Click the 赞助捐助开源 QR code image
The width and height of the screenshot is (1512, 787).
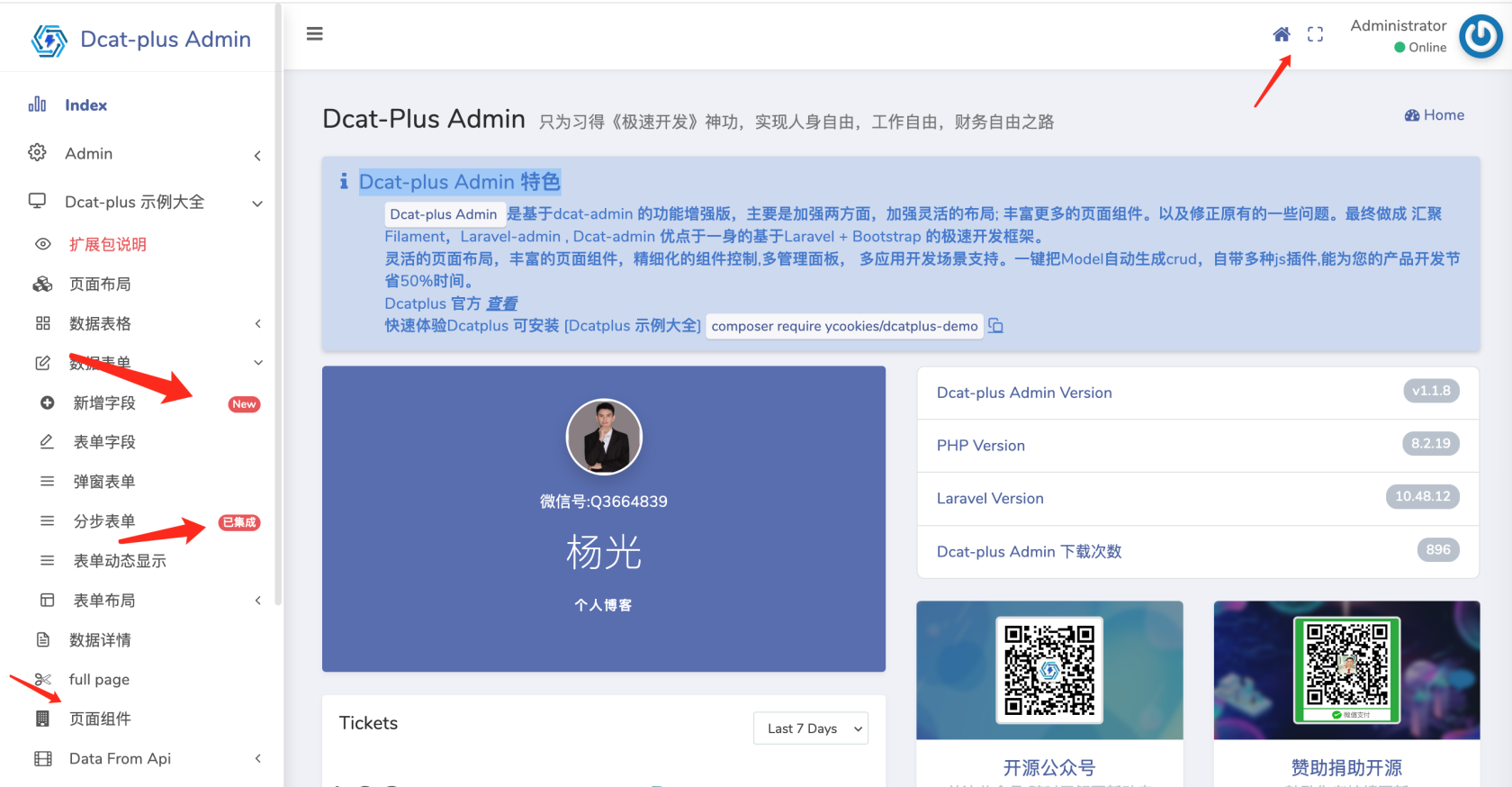click(x=1346, y=670)
